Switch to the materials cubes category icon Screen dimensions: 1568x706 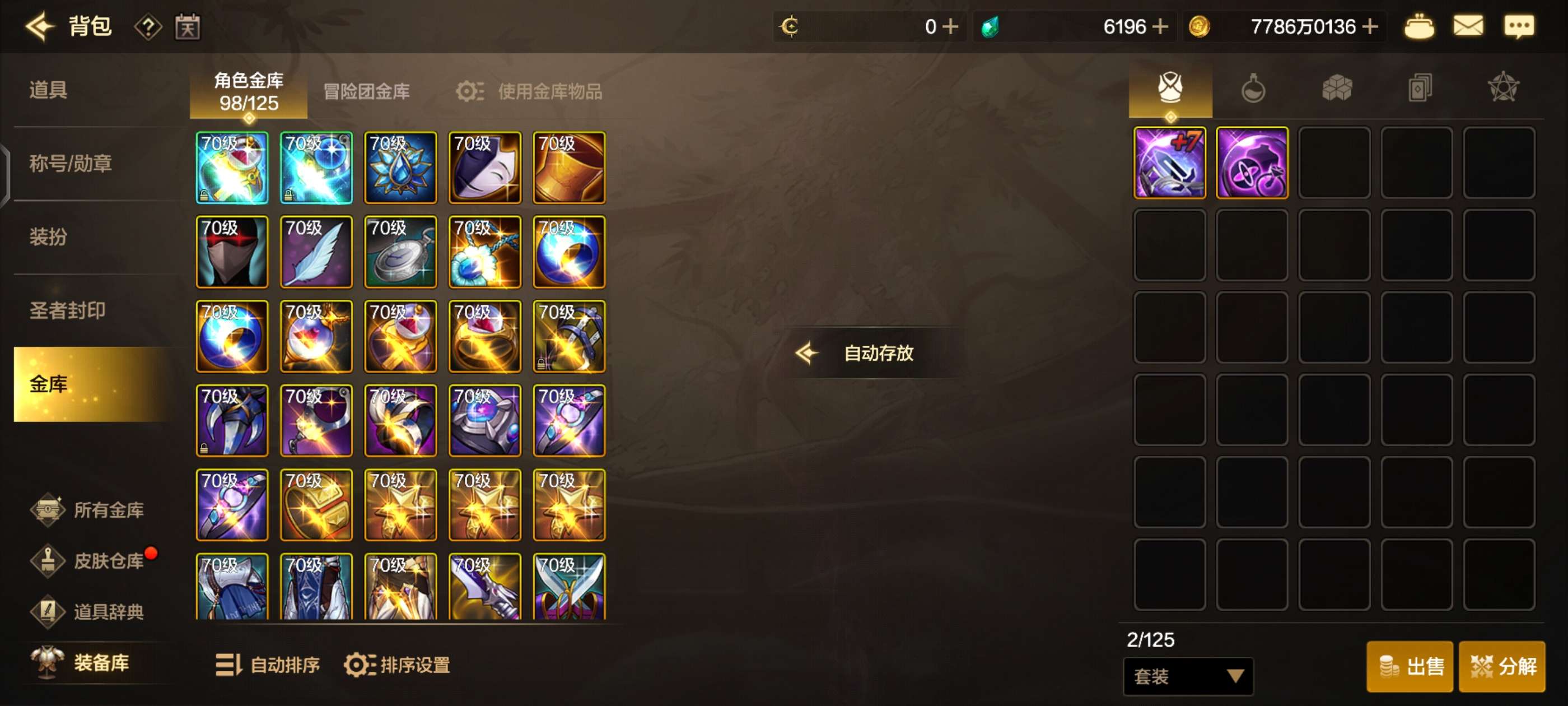[x=1337, y=89]
